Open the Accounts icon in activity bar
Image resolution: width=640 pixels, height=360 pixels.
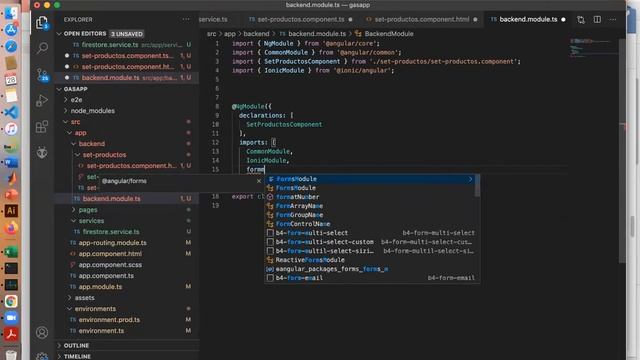[42, 333]
